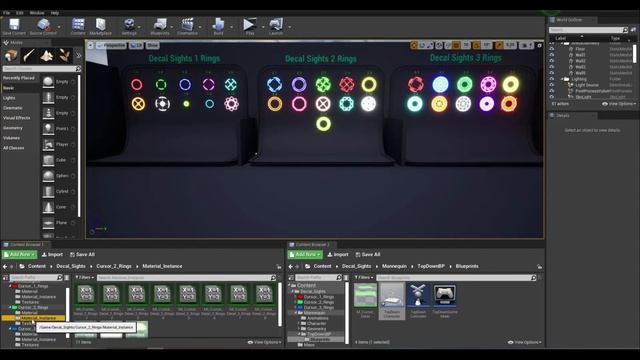Select the TopDownGameMode blueprint thumbnail
The image size is (640, 360).
click(x=445, y=300)
